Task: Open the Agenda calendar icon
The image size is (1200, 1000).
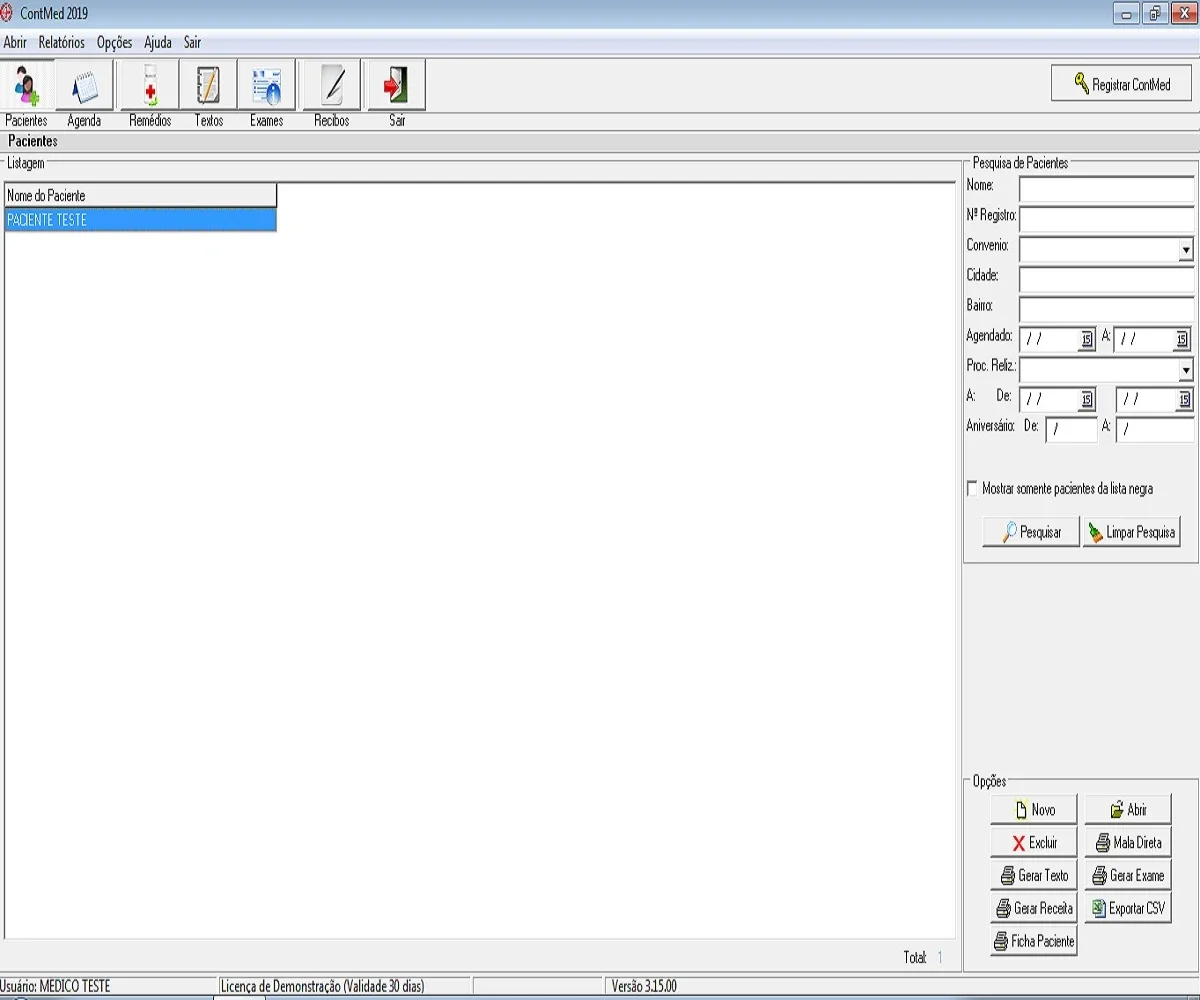Action: [x=84, y=85]
